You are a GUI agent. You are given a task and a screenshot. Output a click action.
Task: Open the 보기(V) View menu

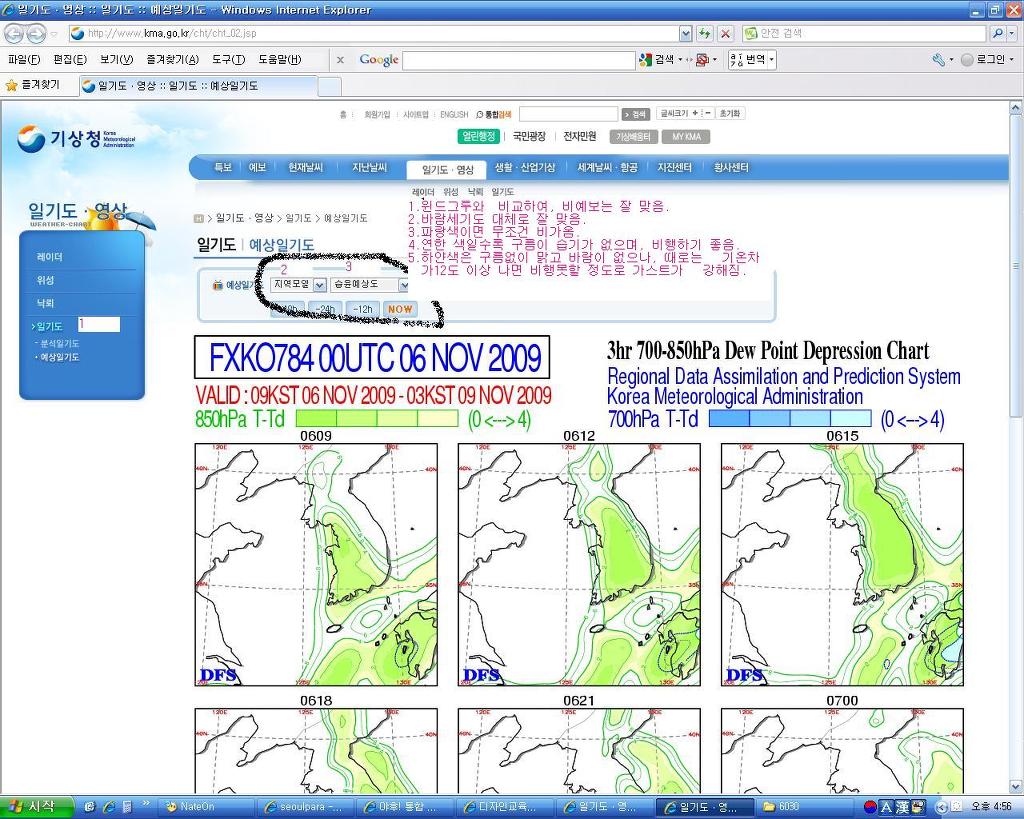[116, 59]
